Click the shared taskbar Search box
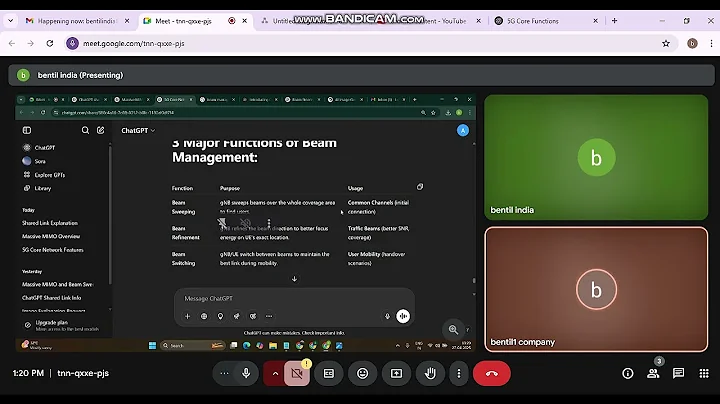This screenshot has width=720, height=404. [192, 345]
